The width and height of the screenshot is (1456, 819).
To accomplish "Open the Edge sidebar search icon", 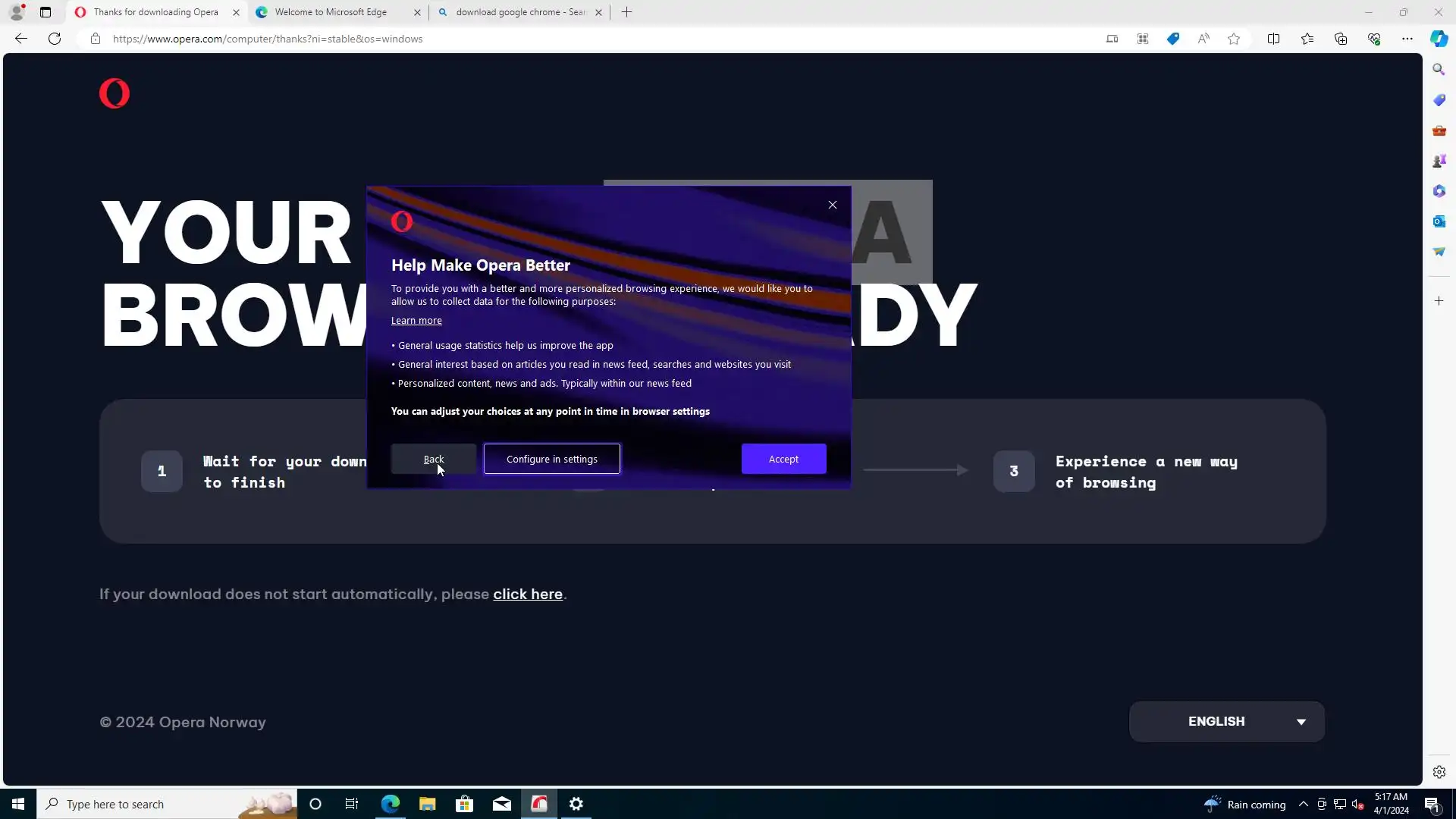I will [1439, 70].
